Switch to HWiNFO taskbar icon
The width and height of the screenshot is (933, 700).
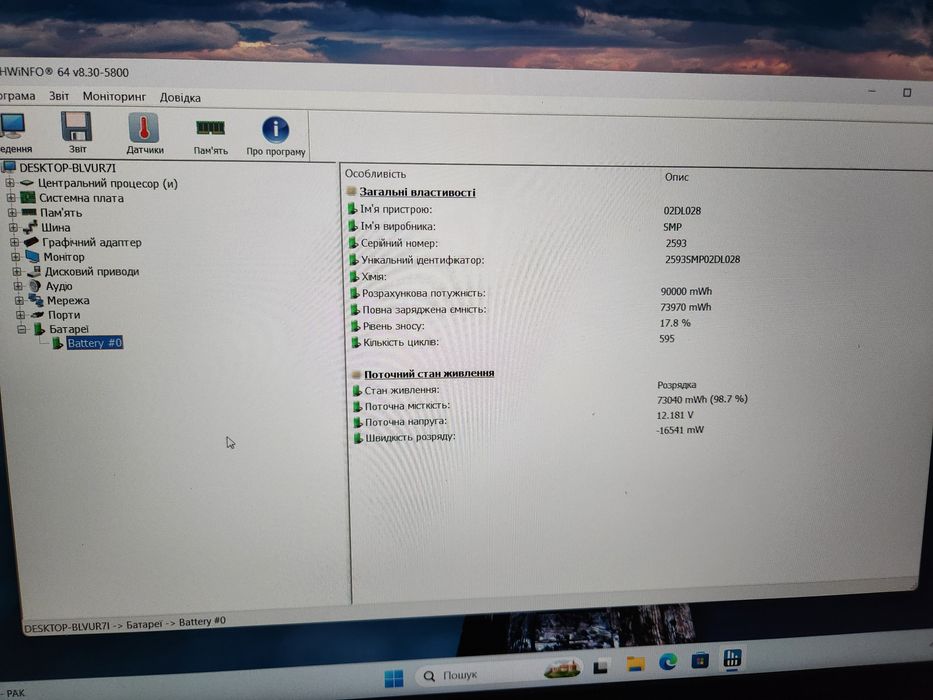[x=731, y=658]
